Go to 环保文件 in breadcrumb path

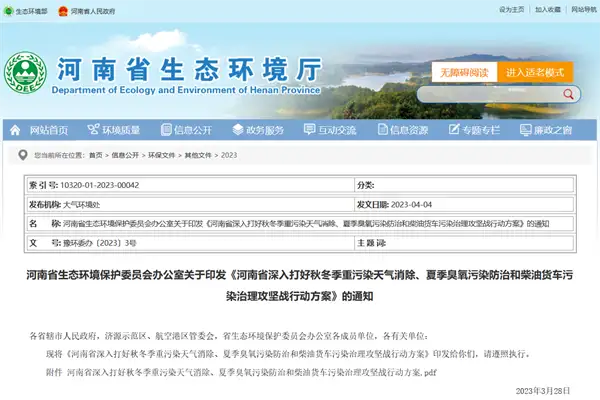[x=159, y=155]
